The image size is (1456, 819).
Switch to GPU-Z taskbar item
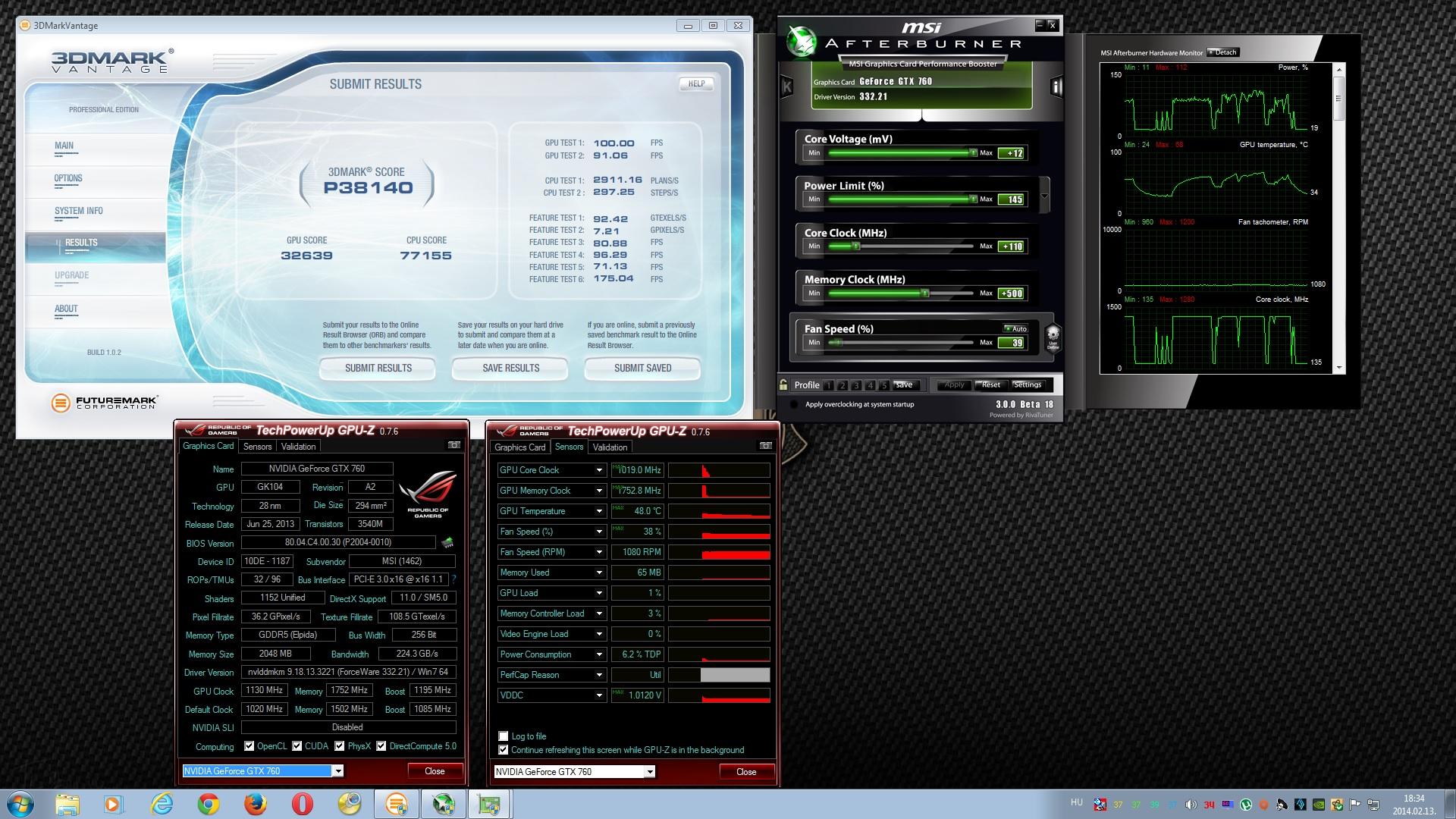[x=490, y=804]
